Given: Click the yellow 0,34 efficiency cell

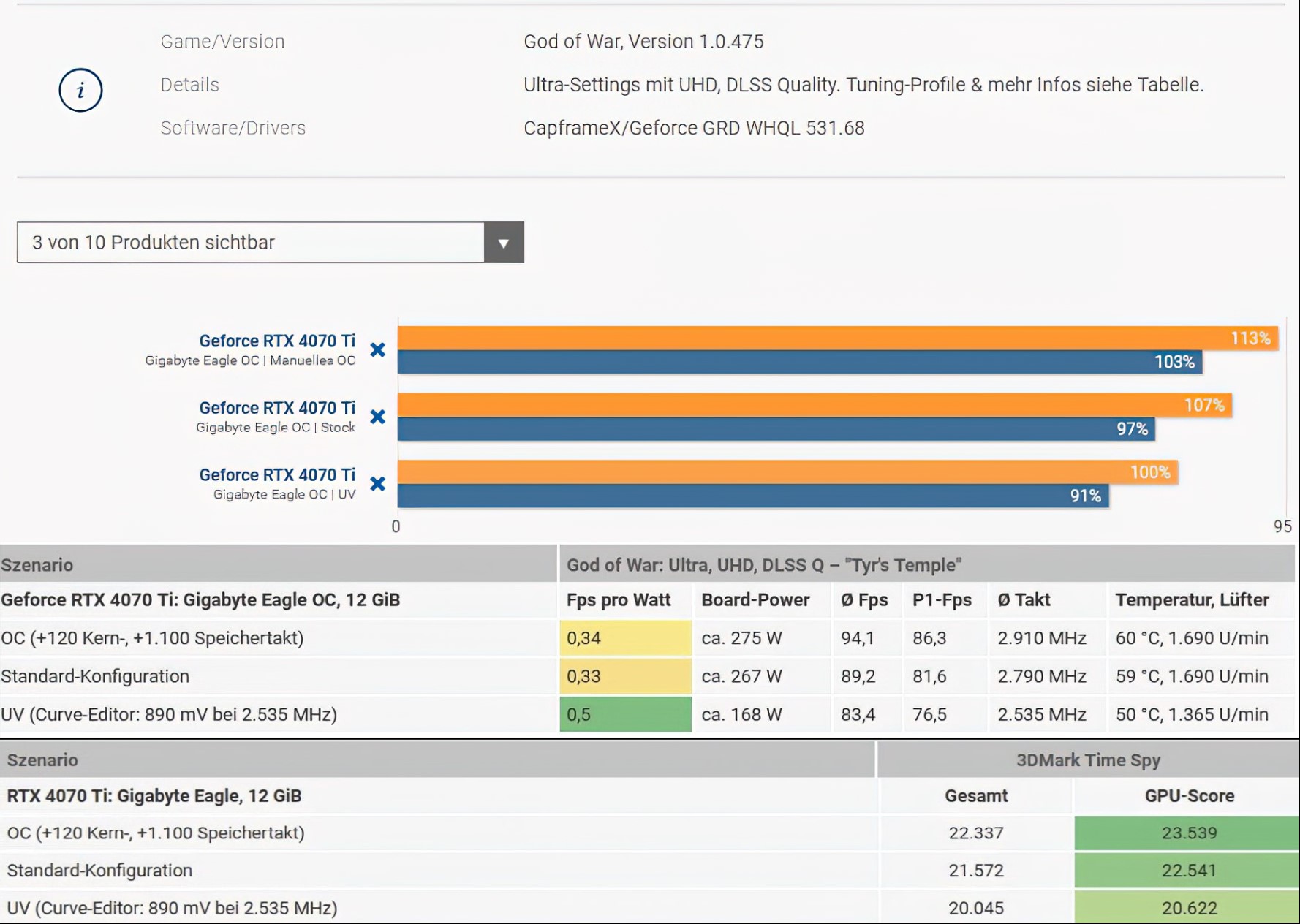Looking at the screenshot, I should [625, 638].
